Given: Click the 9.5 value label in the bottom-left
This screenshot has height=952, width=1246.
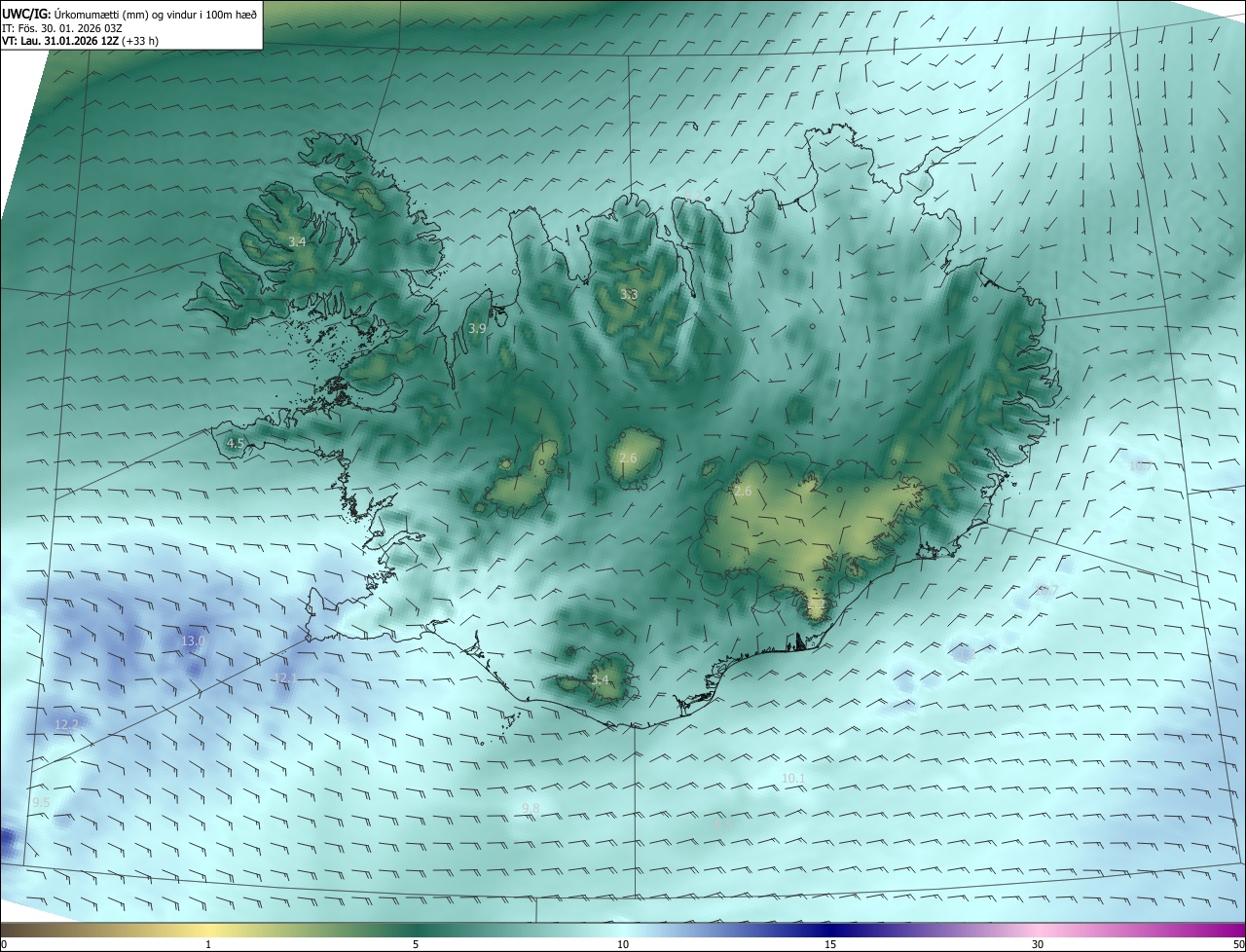Looking at the screenshot, I should pyautogui.click(x=41, y=802).
